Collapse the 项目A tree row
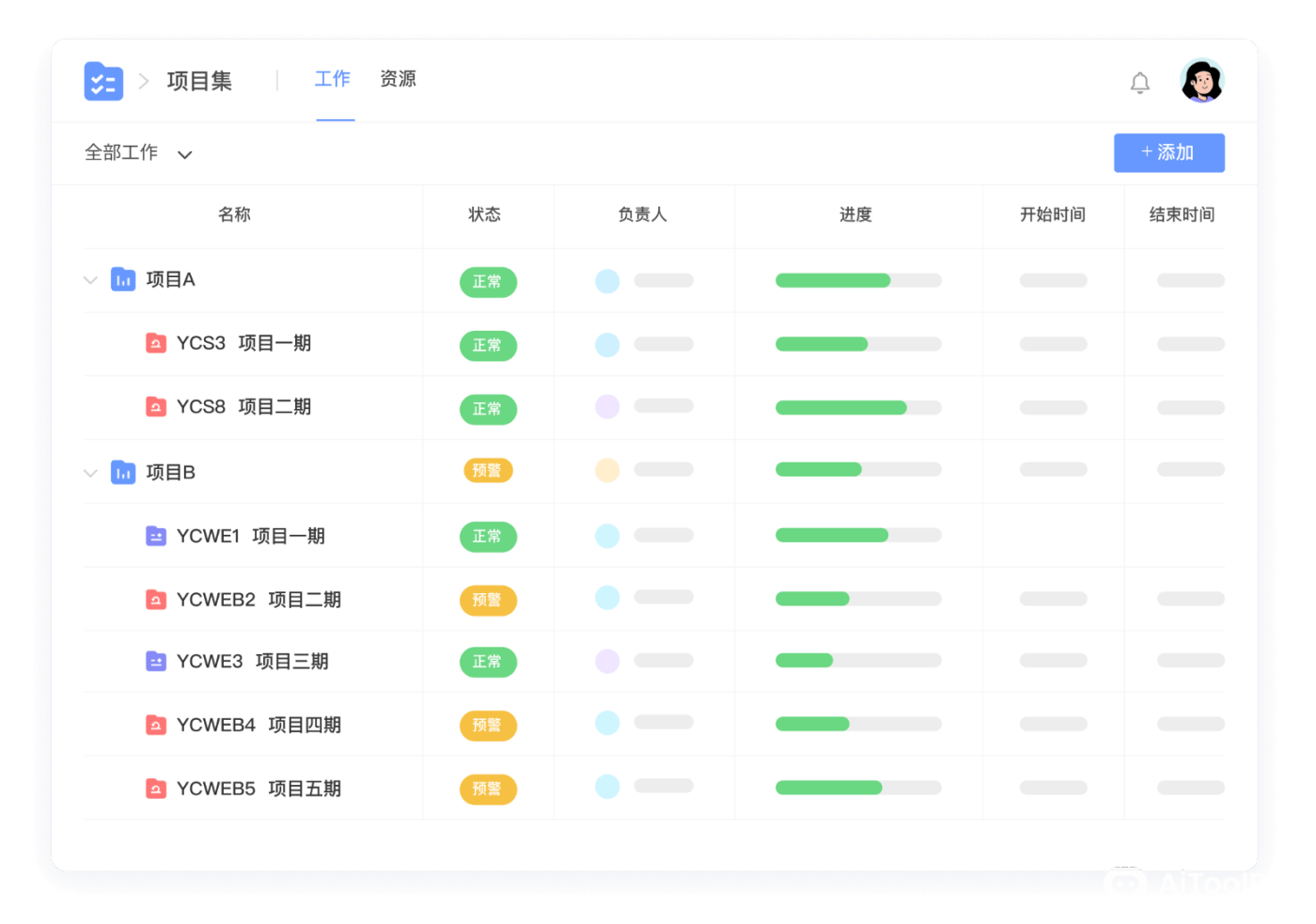The height and width of the screenshot is (924, 1316). click(x=90, y=279)
